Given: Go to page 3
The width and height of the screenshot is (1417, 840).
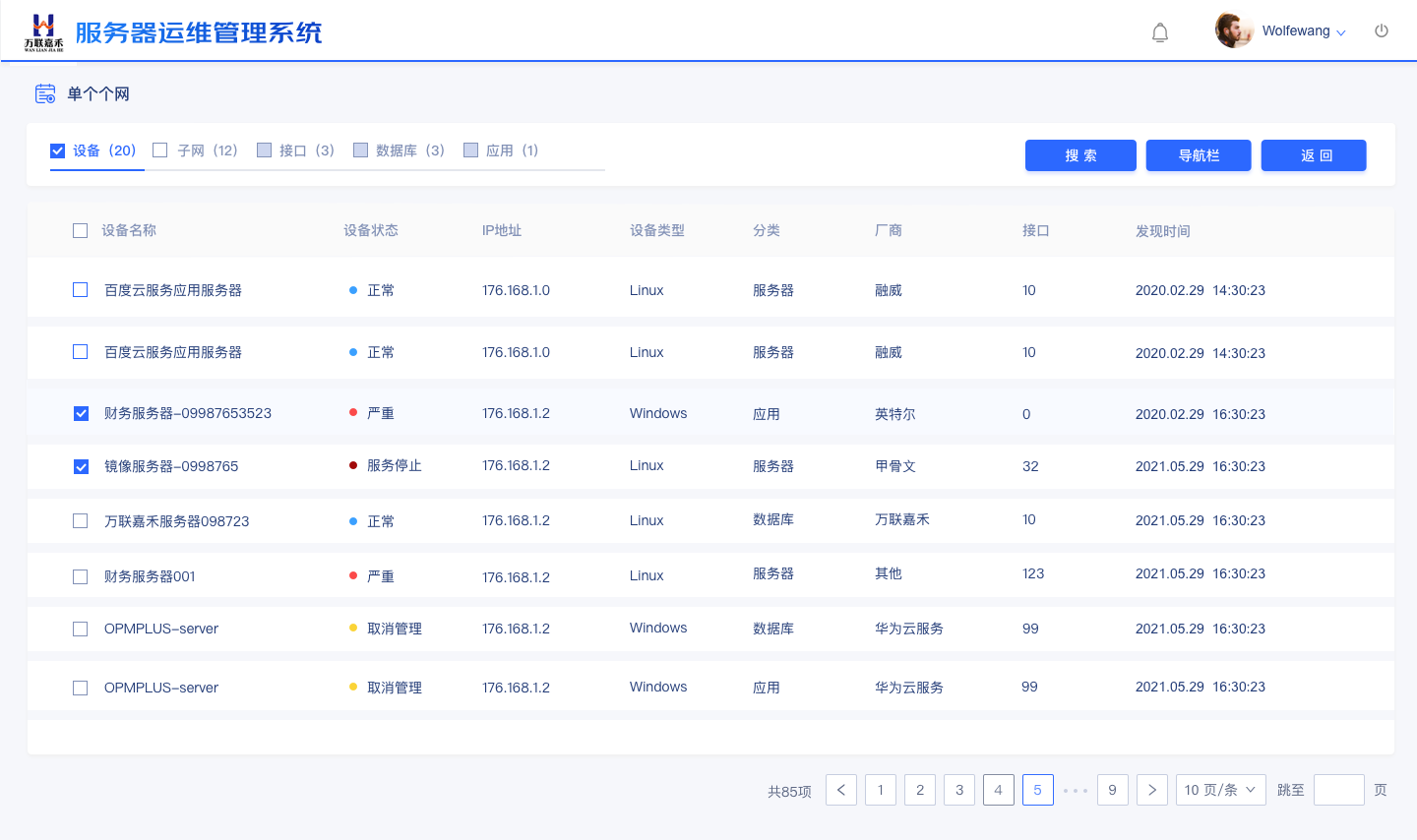Looking at the screenshot, I should coord(959,790).
